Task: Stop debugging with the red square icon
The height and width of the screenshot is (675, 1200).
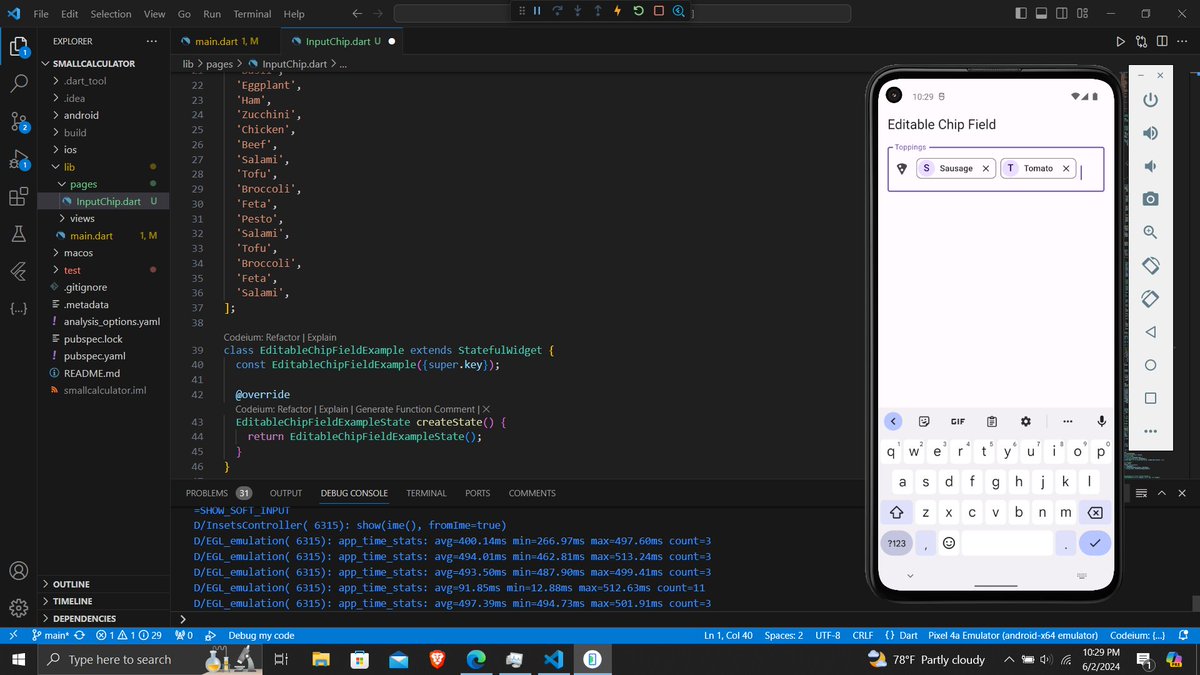Action: (x=660, y=13)
